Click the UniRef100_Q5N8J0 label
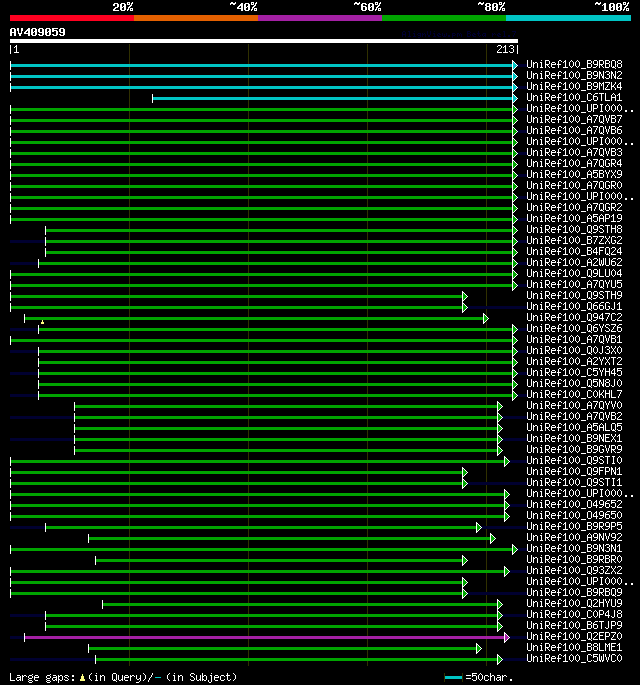640x685 pixels. click(574, 384)
